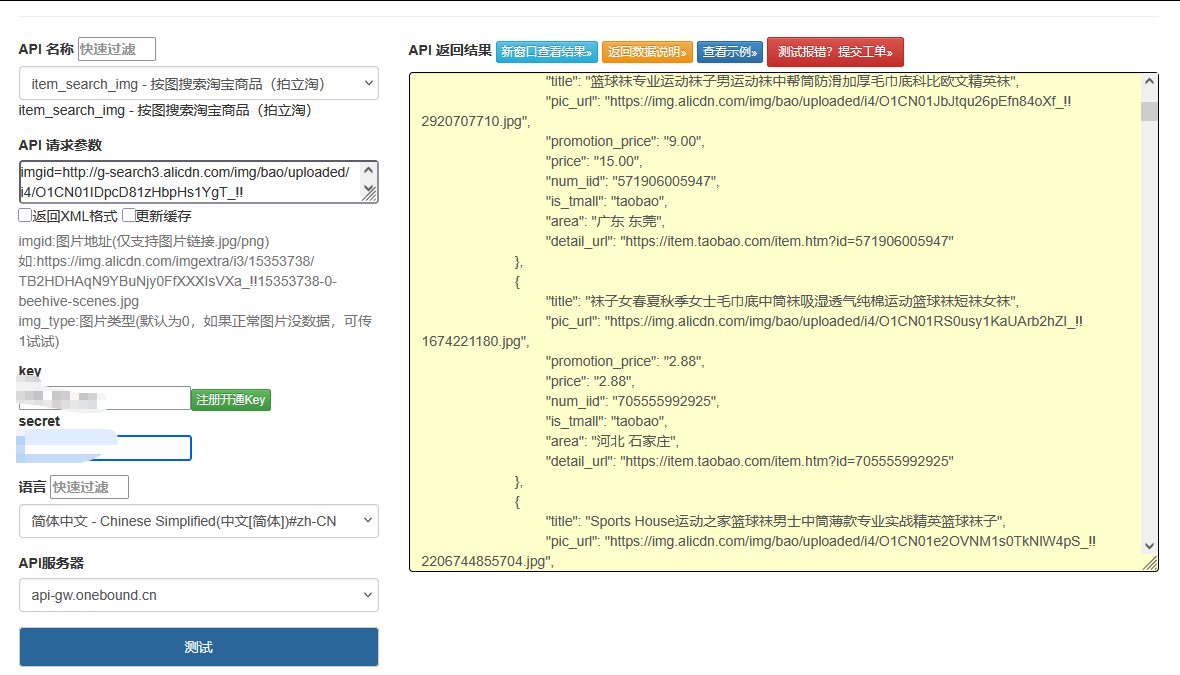Enable the 返回XML格式 checkbox
This screenshot has height=675, width=1180.
tap(25, 215)
